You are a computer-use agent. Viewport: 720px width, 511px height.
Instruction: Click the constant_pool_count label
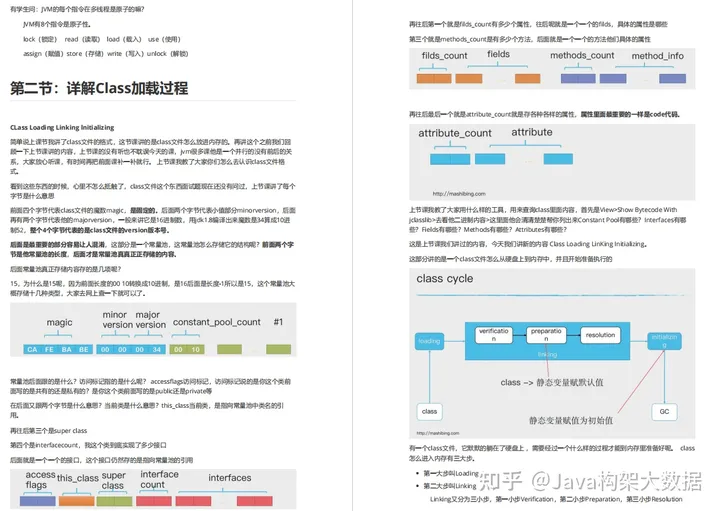pos(217,322)
